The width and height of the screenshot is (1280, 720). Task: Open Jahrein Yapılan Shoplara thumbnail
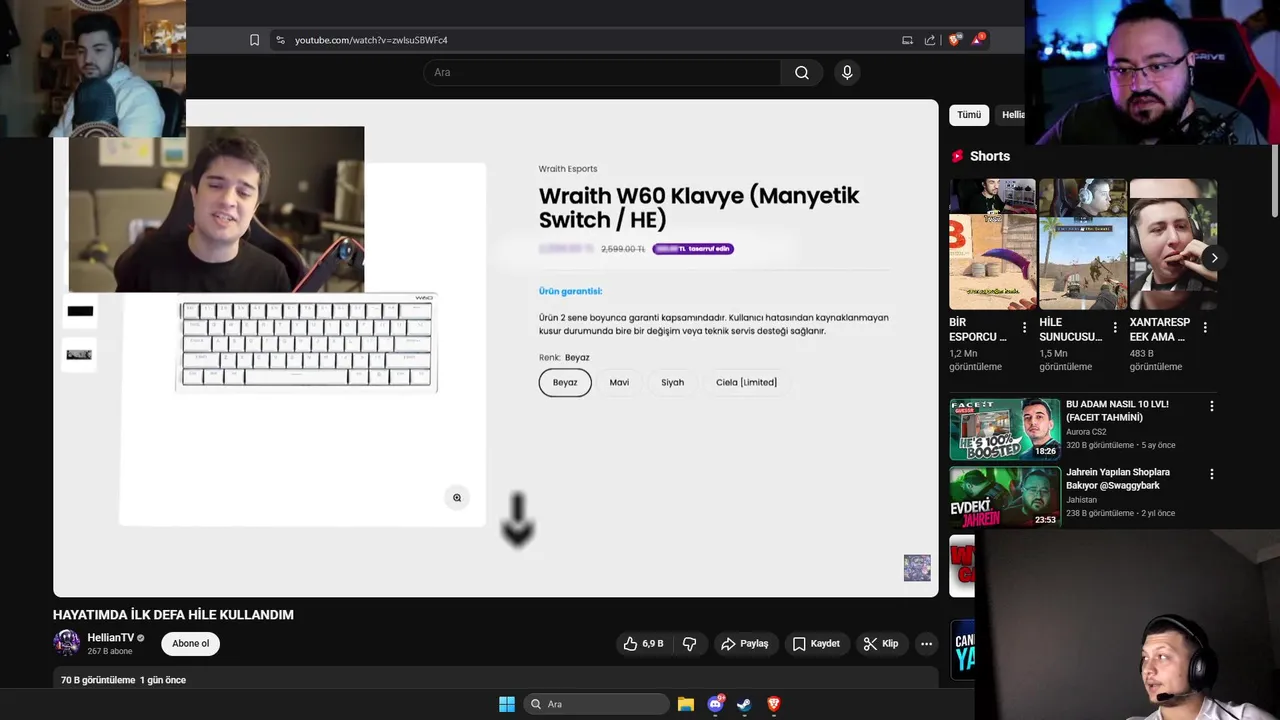[x=1005, y=497]
